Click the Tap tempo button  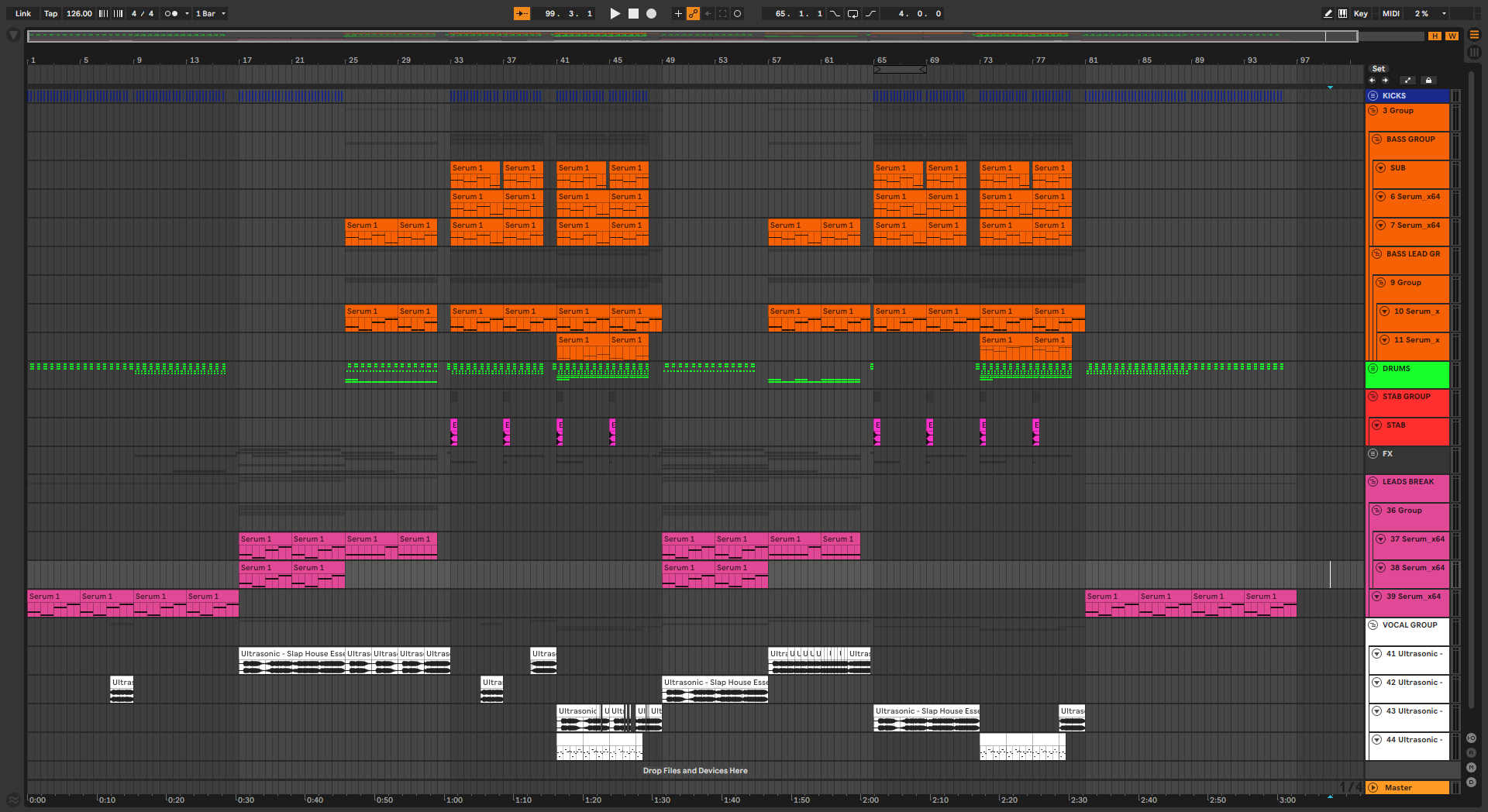(x=50, y=13)
